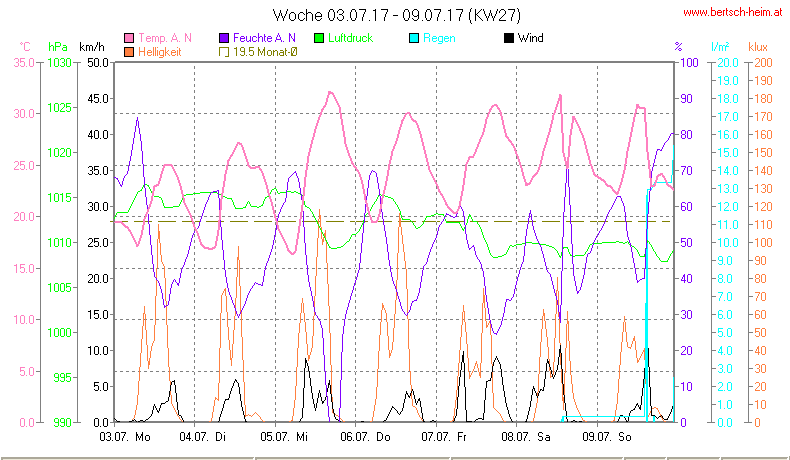Screen dimensions: 790x460
Task: Select the °C axis unit label
Action: (24, 47)
